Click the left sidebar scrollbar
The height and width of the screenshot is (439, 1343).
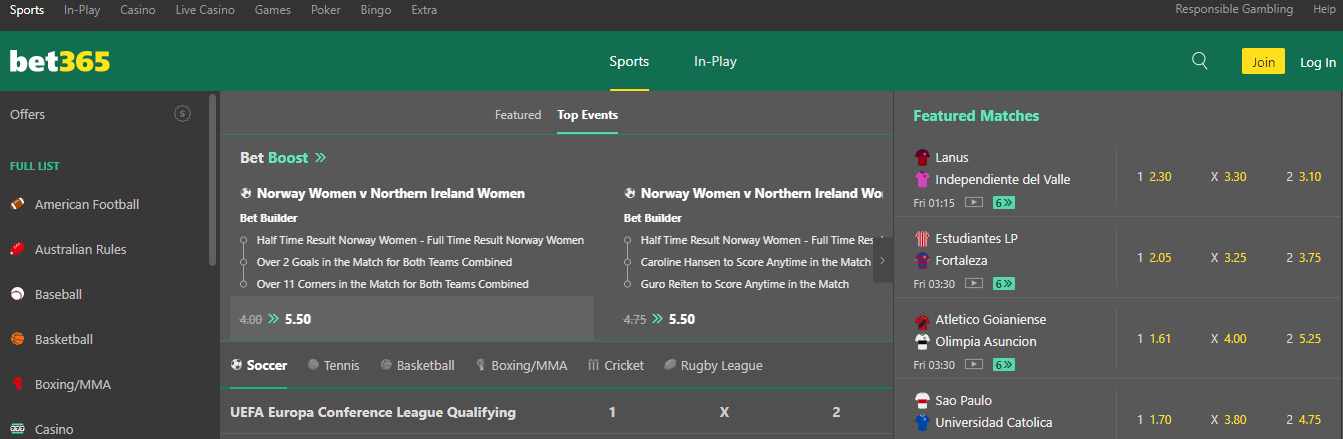[212, 180]
